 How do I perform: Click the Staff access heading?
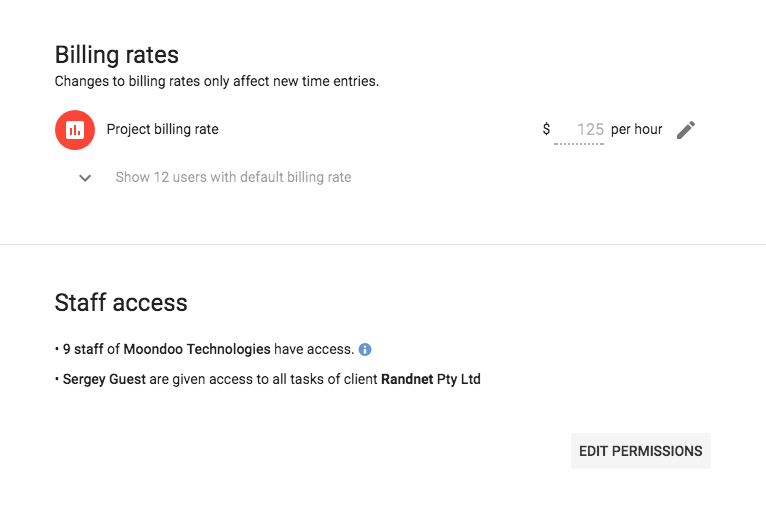click(121, 302)
